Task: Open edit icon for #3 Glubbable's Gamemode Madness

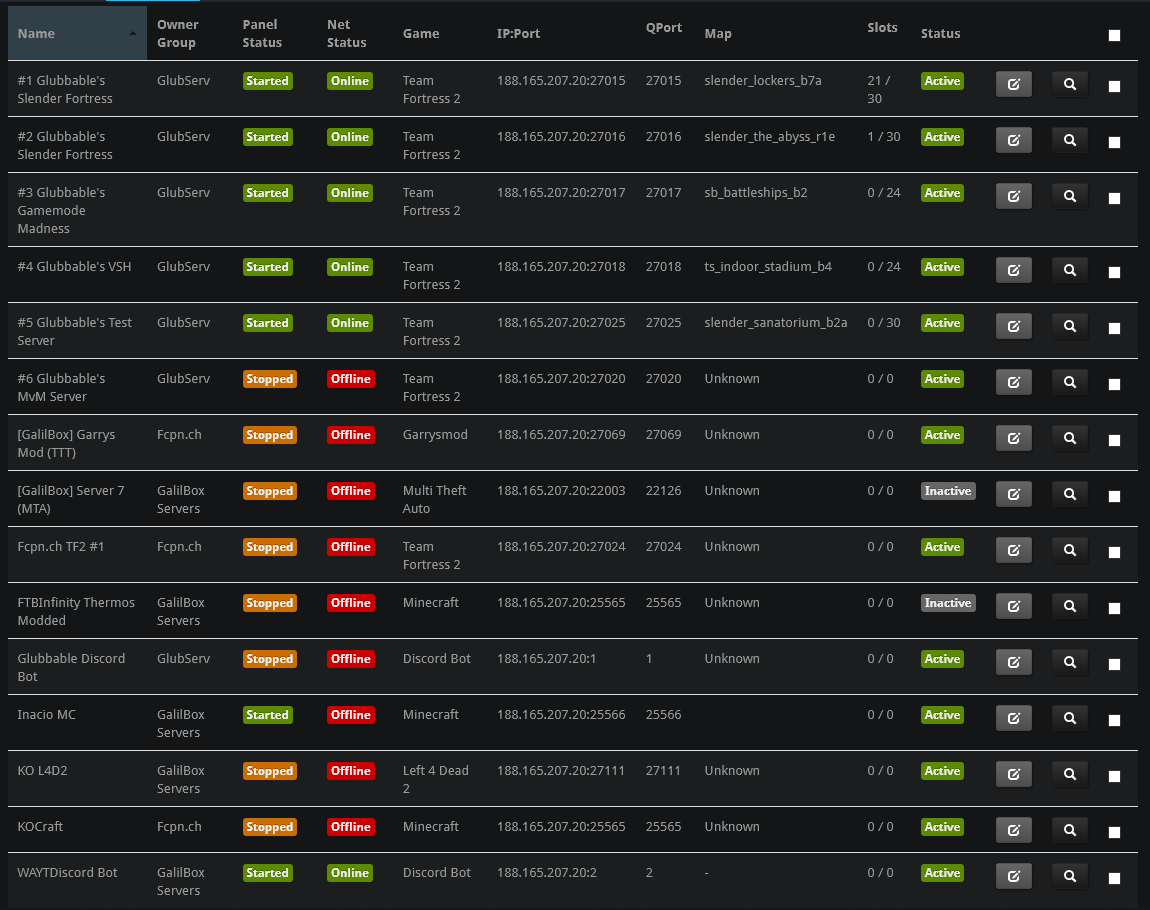Action: pos(1014,197)
